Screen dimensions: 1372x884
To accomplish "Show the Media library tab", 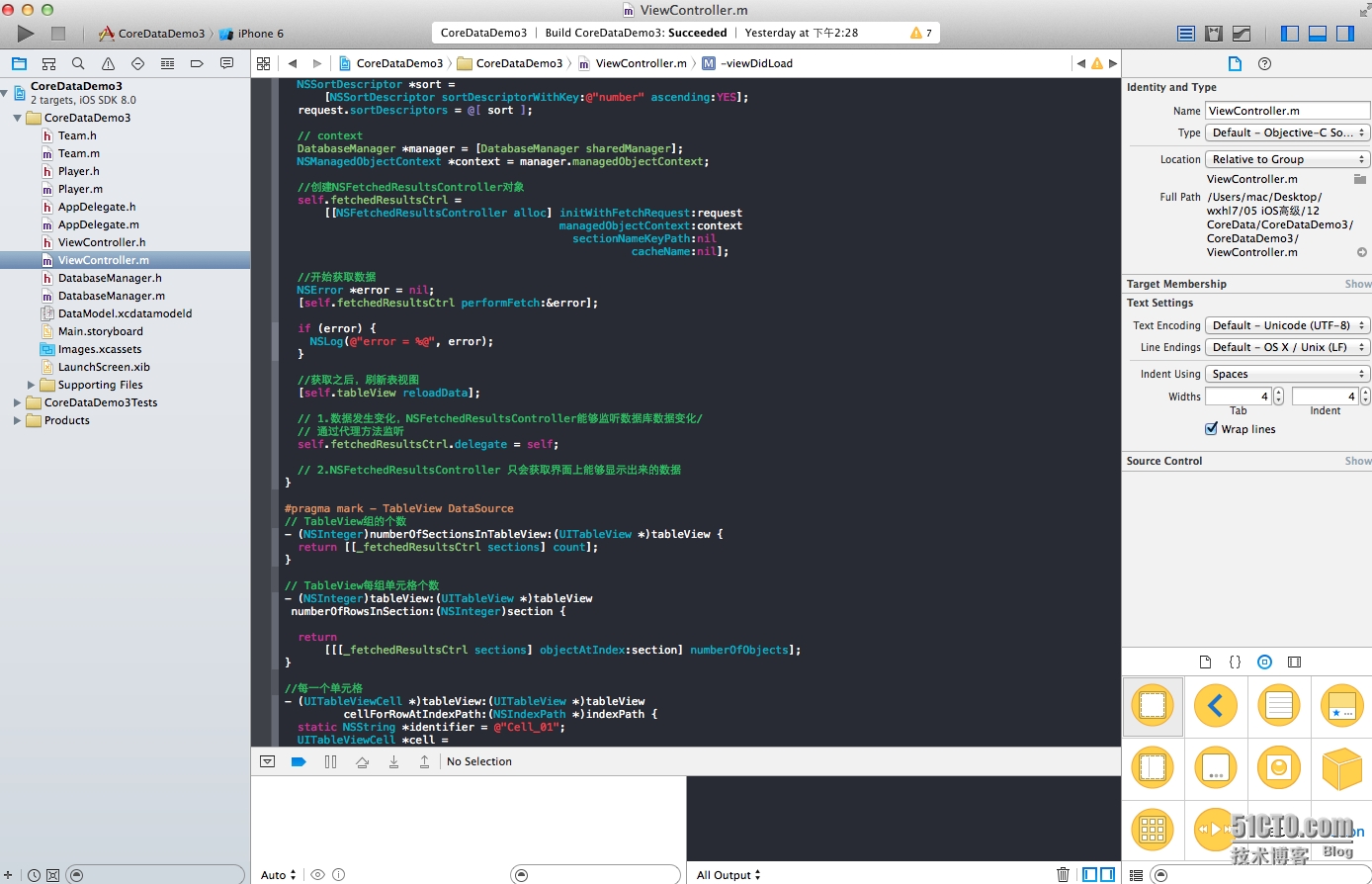I will [1294, 662].
